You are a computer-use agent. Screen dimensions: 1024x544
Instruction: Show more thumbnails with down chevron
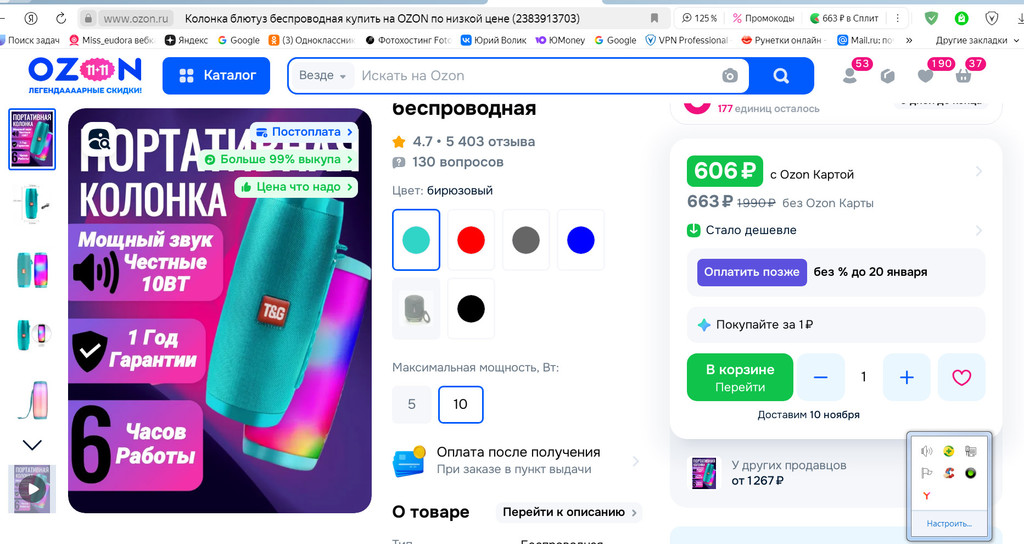click(x=32, y=445)
